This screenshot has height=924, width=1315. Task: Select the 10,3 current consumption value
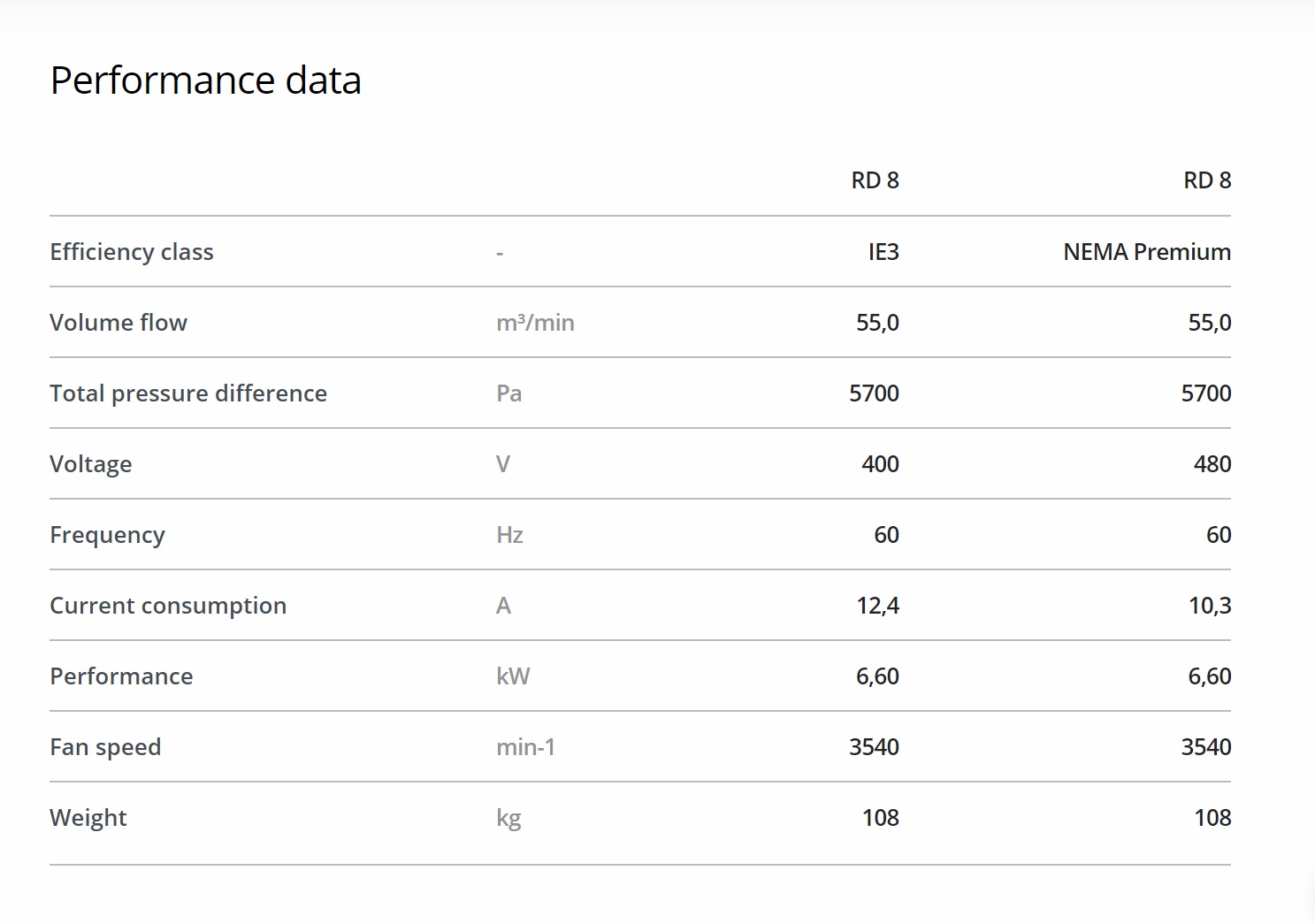pos(1210,606)
